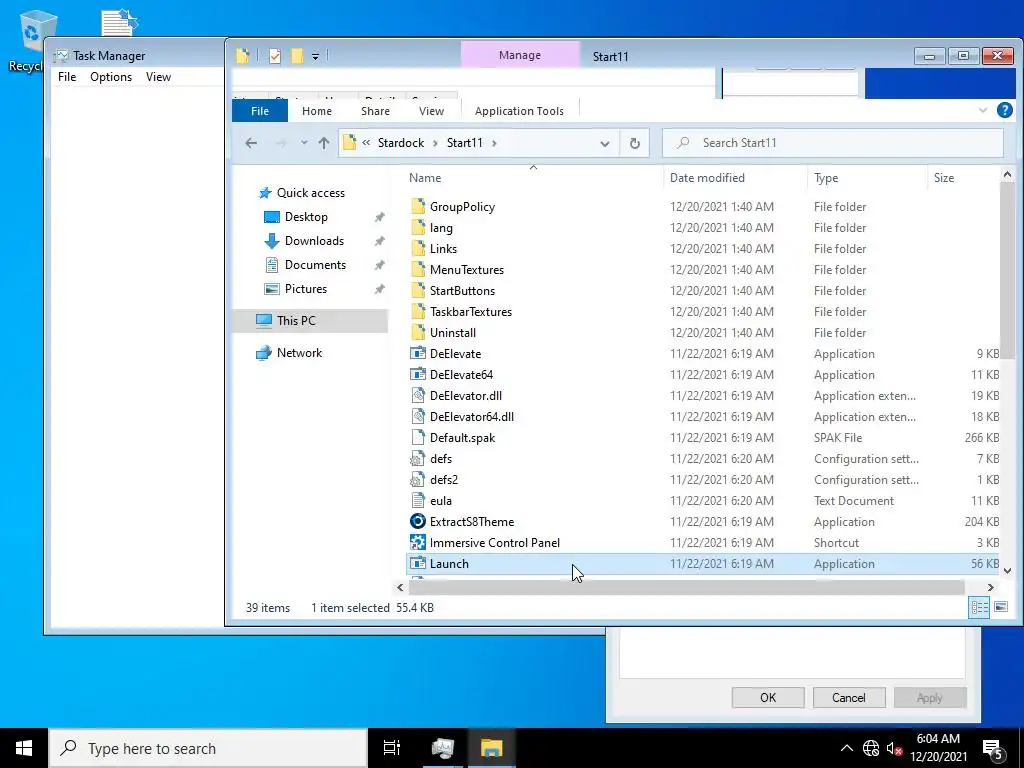Switch to details view layout icon
Screen dimensions: 1024x768
tap(979, 607)
